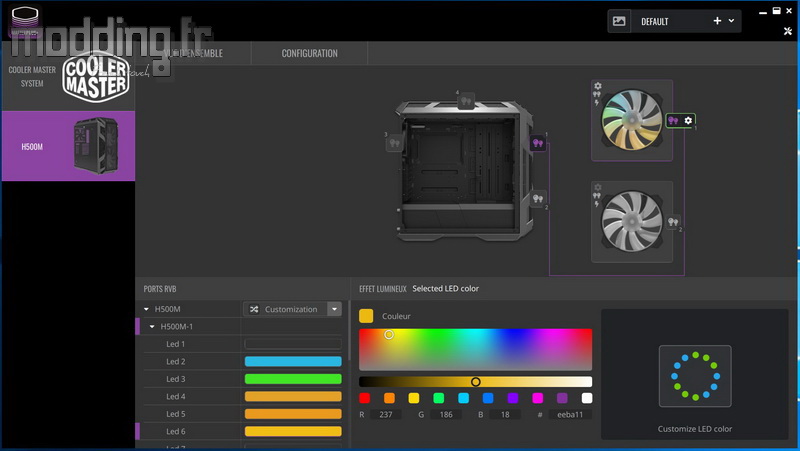The height and width of the screenshot is (451, 800).
Task: Select Led 1 row
Action: [242, 344]
